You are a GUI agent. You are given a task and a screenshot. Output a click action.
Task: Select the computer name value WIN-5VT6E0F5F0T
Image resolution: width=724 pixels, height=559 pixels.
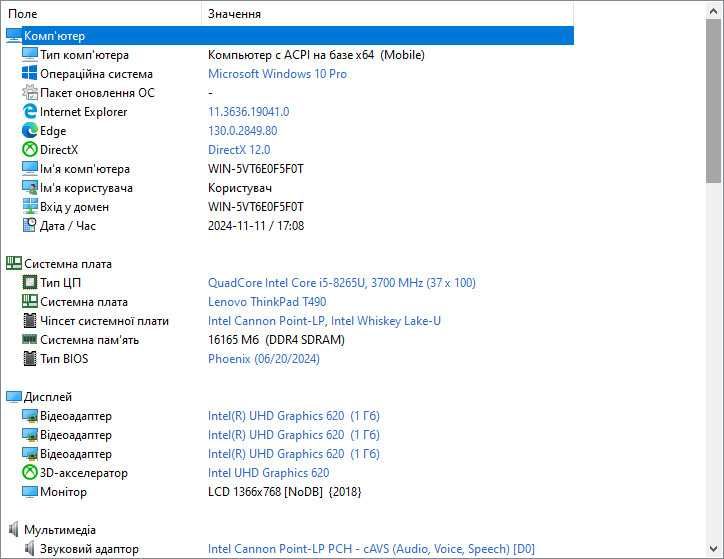click(x=256, y=168)
